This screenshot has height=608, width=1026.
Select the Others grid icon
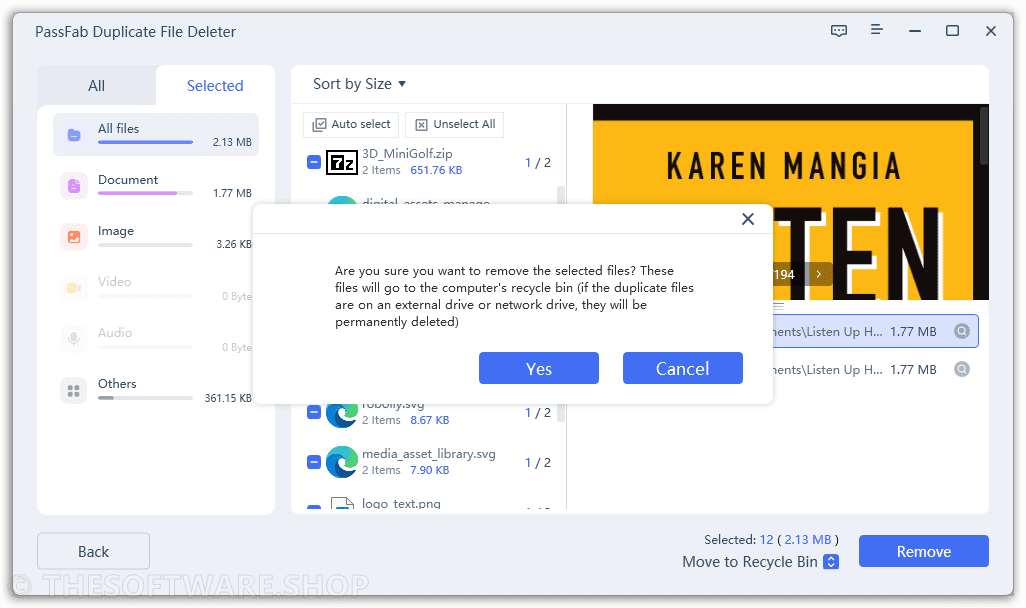point(74,391)
